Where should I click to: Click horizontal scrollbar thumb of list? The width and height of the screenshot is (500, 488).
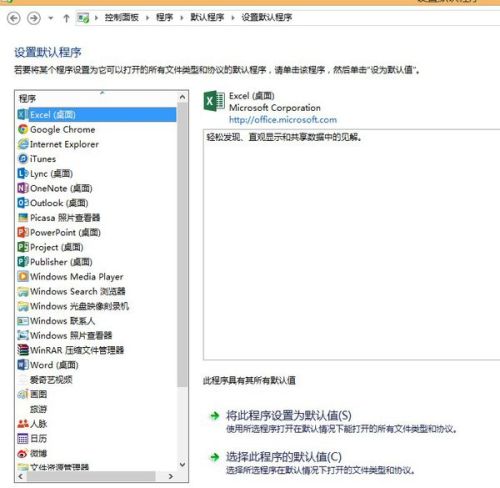click(x=91, y=476)
